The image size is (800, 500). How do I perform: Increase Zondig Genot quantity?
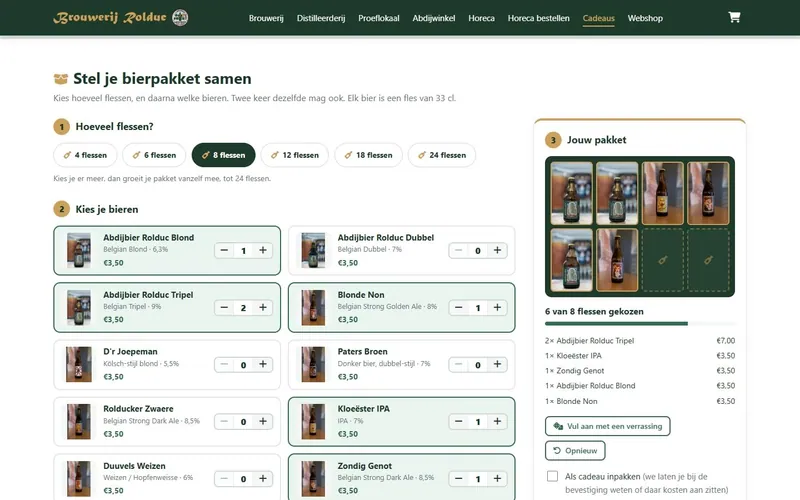click(497, 479)
